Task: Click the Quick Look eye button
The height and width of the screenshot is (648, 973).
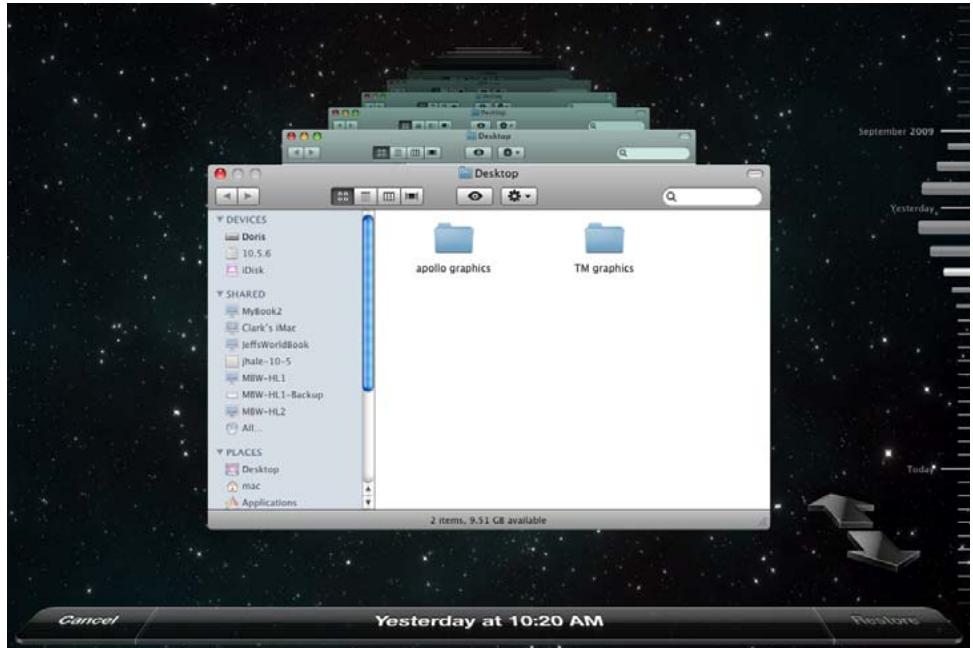Action: pyautogui.click(x=475, y=196)
